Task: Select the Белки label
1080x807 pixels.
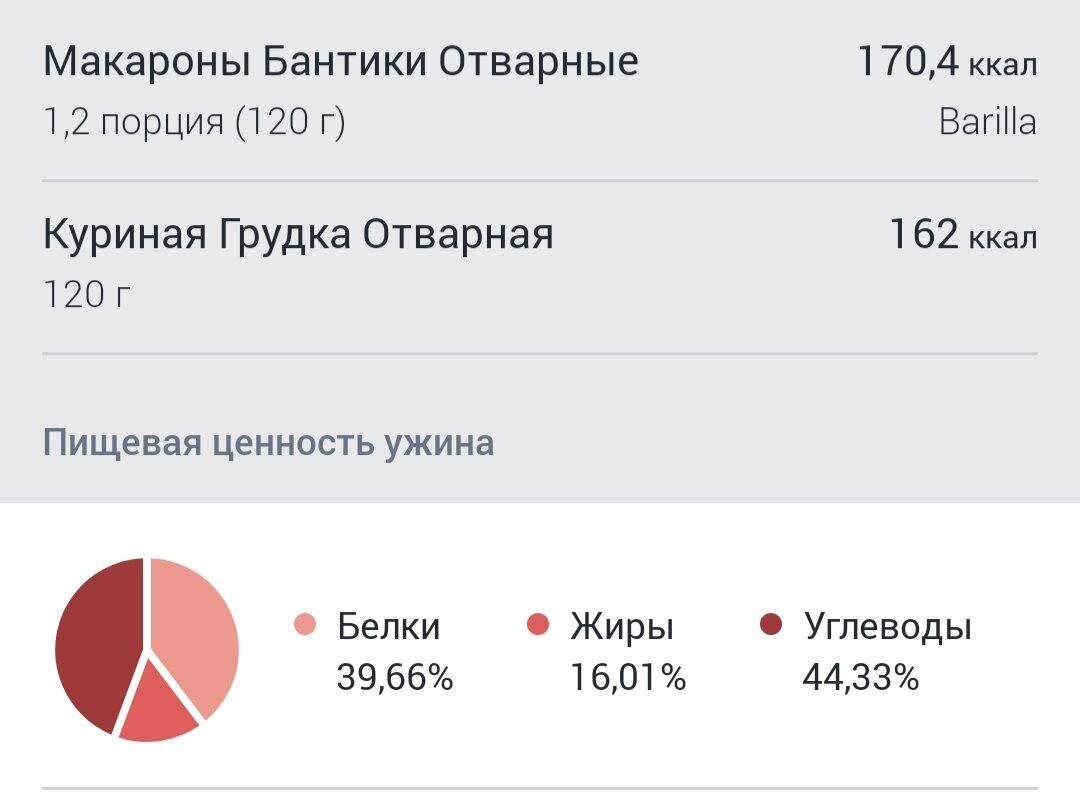Action: coord(388,627)
